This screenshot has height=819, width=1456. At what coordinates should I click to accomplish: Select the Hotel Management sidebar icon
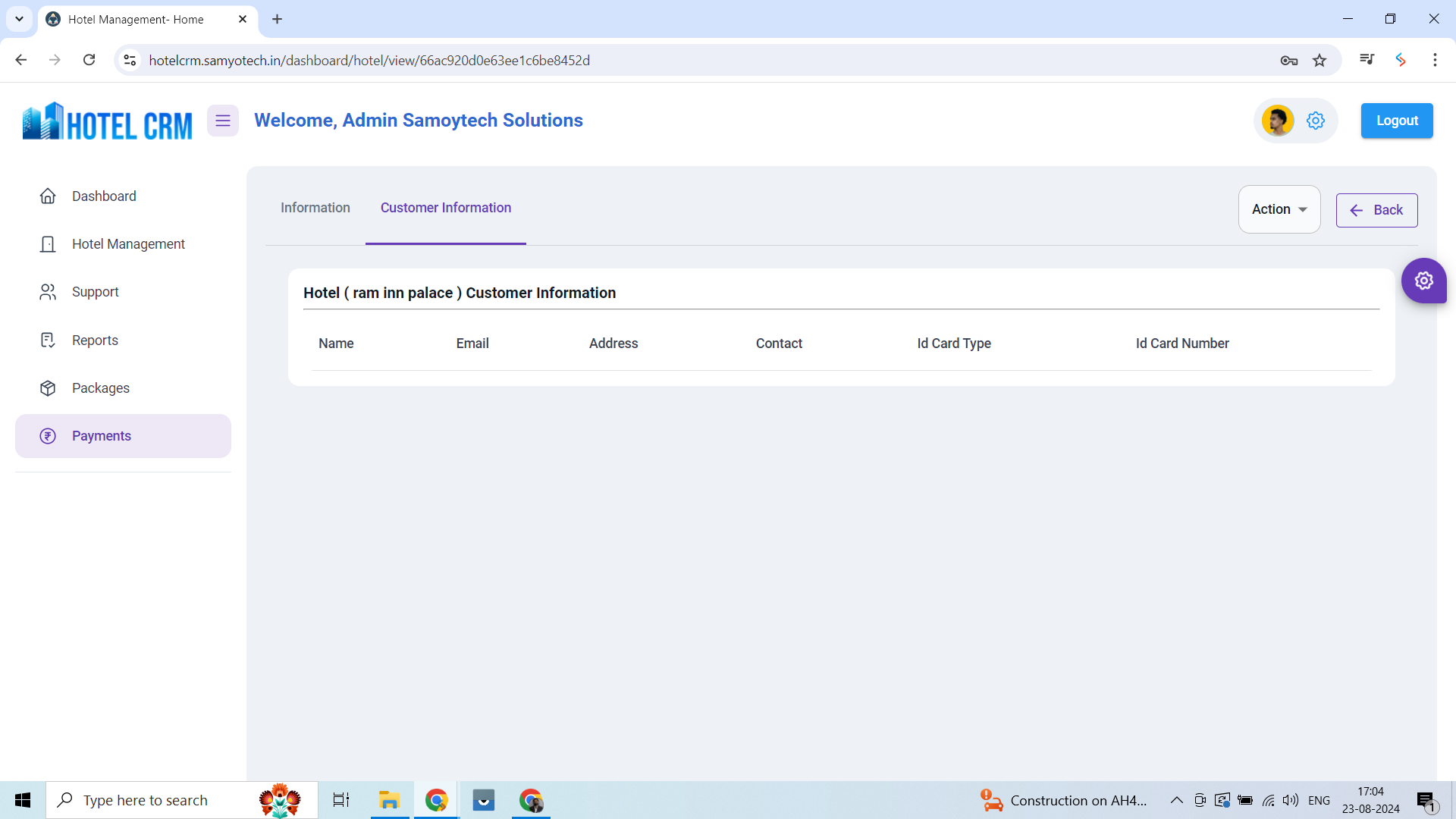point(48,243)
